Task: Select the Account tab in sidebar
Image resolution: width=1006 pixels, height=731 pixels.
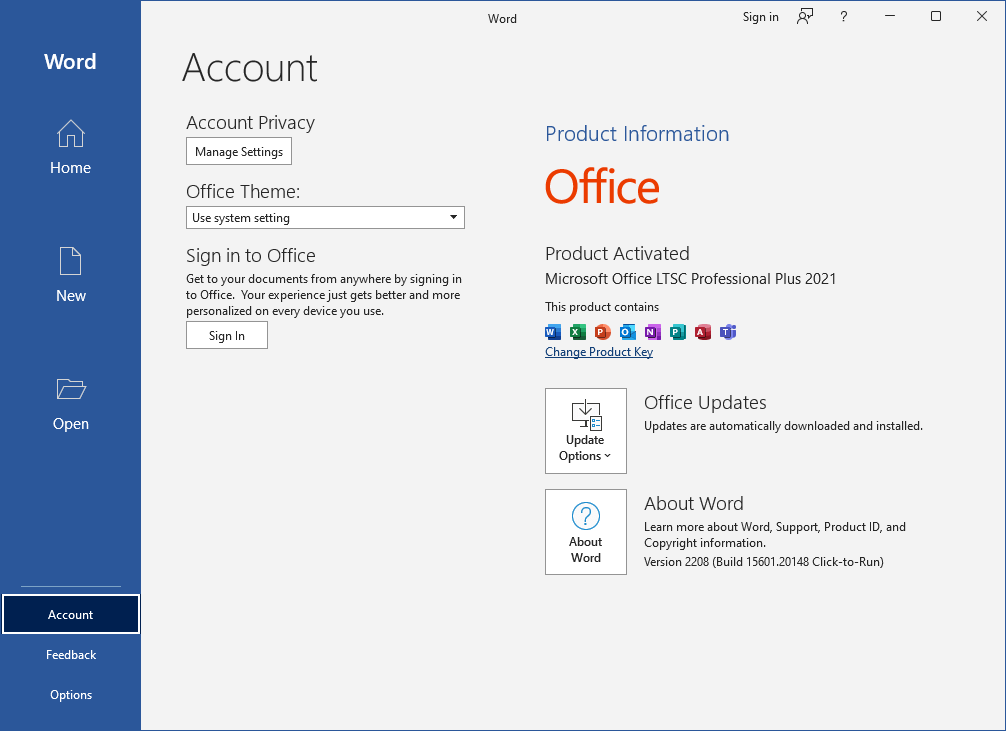Action: [x=71, y=614]
